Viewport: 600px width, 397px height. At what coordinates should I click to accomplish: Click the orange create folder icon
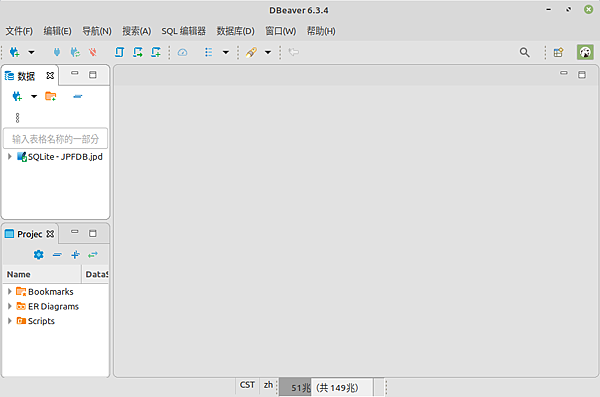(x=51, y=96)
